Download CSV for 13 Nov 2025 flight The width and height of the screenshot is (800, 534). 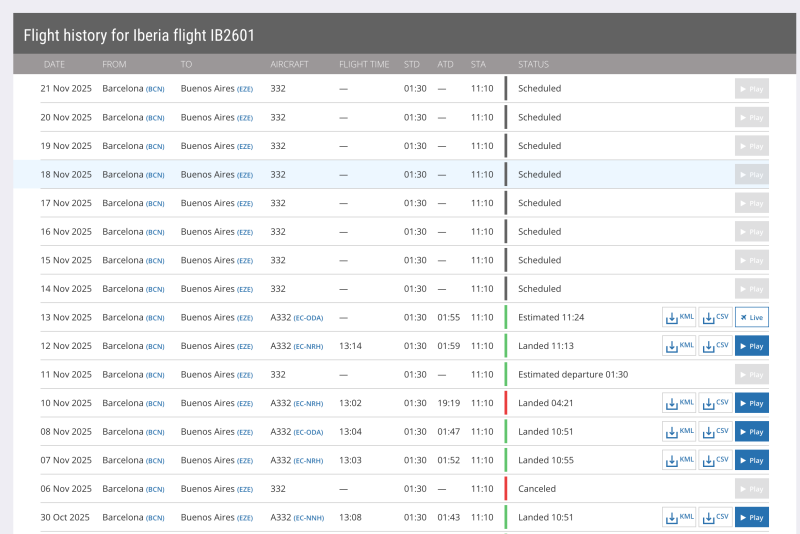(x=714, y=317)
